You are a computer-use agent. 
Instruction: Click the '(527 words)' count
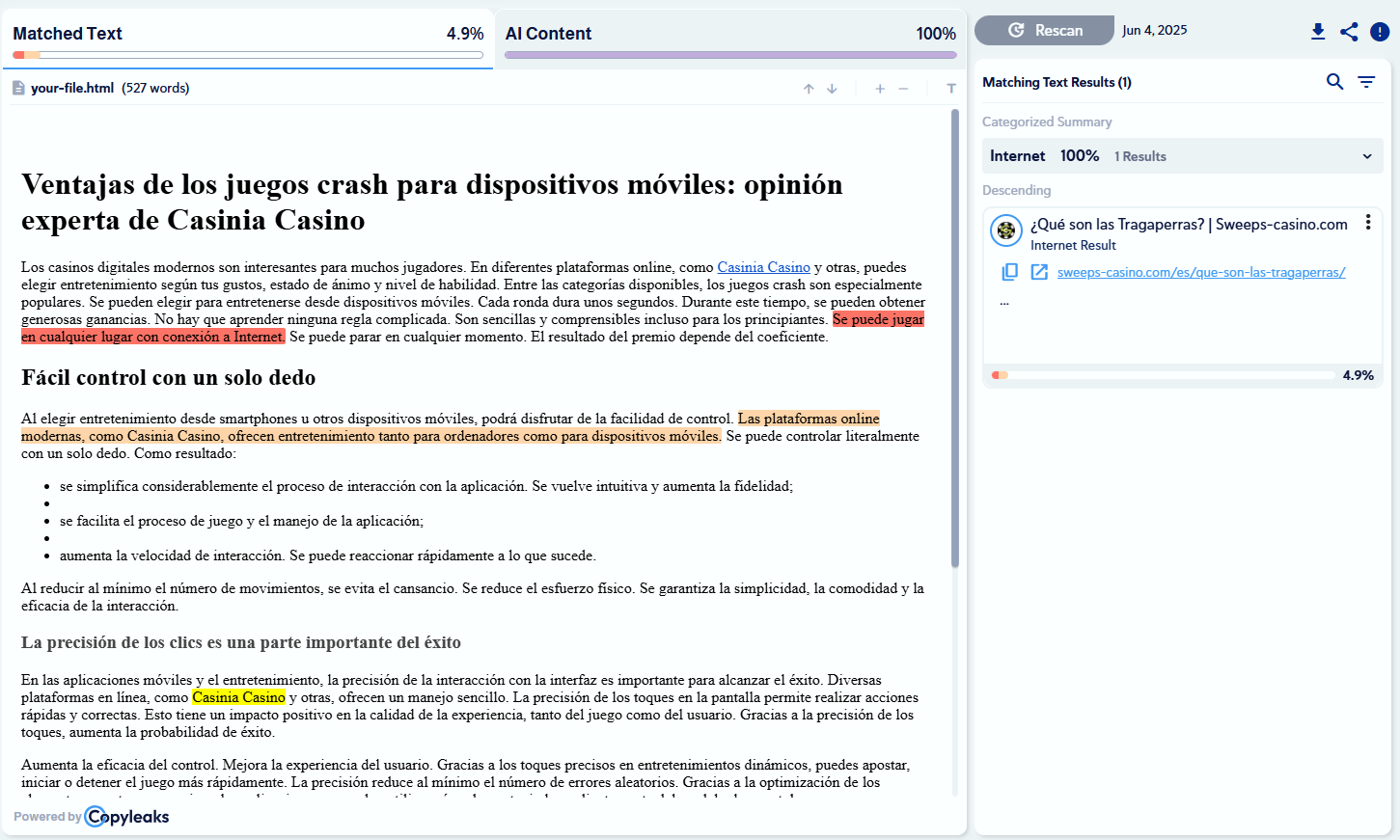155,88
